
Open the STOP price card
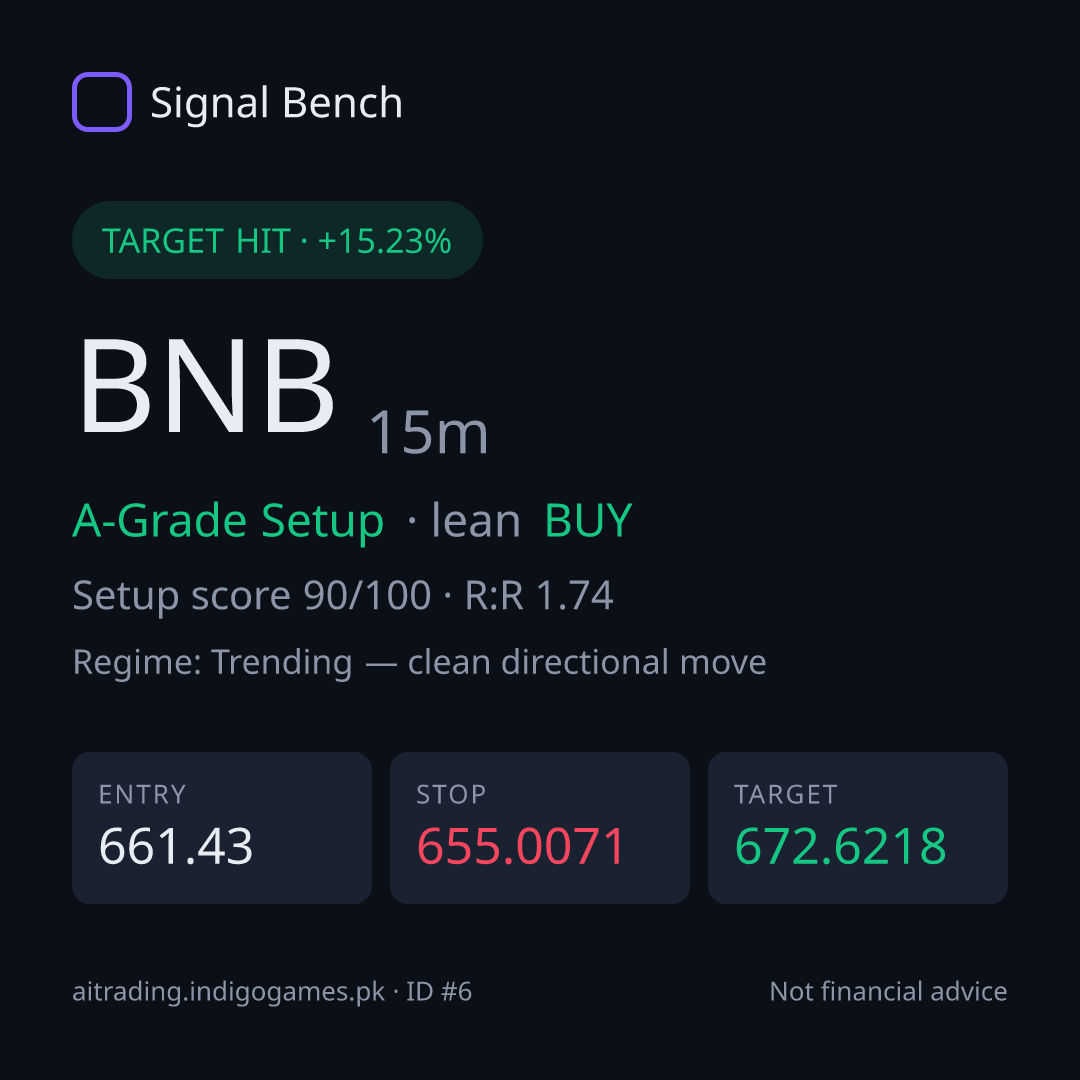click(539, 828)
